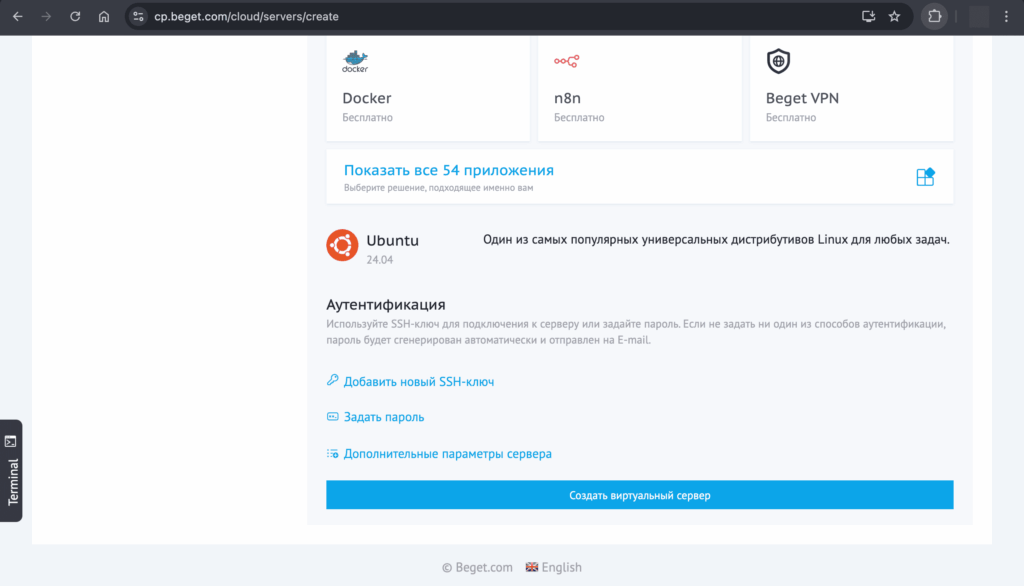The image size is (1024, 586).
Task: Click the key icon for new SSH key
Action: pyautogui.click(x=333, y=381)
